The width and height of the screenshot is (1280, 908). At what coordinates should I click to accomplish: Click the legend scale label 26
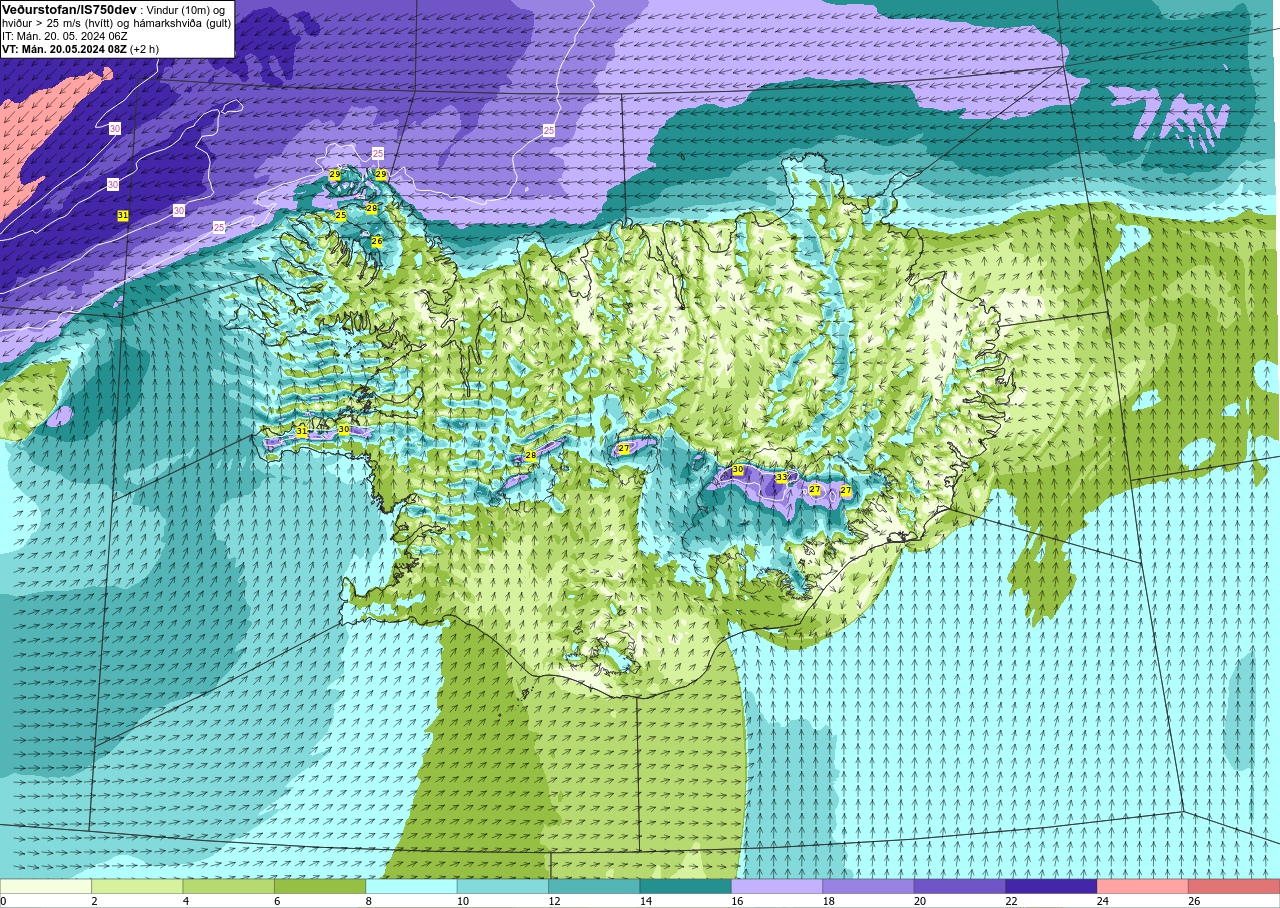(x=1193, y=901)
